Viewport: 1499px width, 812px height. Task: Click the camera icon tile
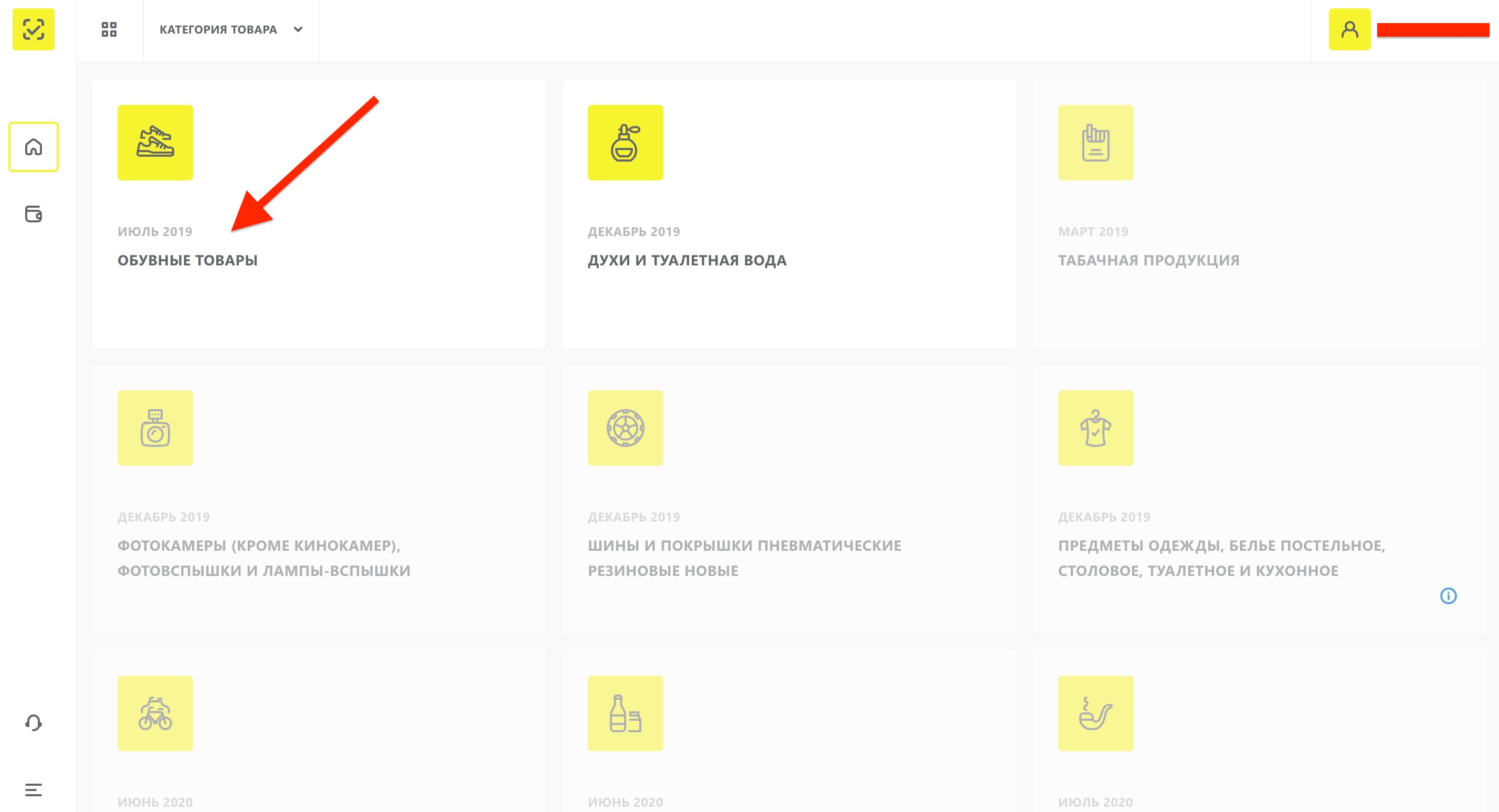155,428
